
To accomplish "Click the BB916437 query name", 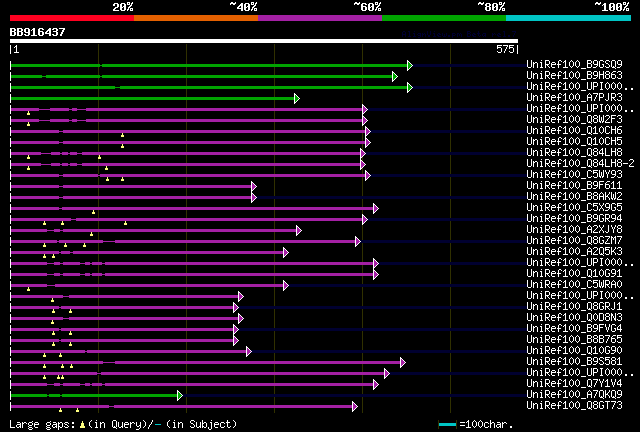I will pyautogui.click(x=38, y=32).
